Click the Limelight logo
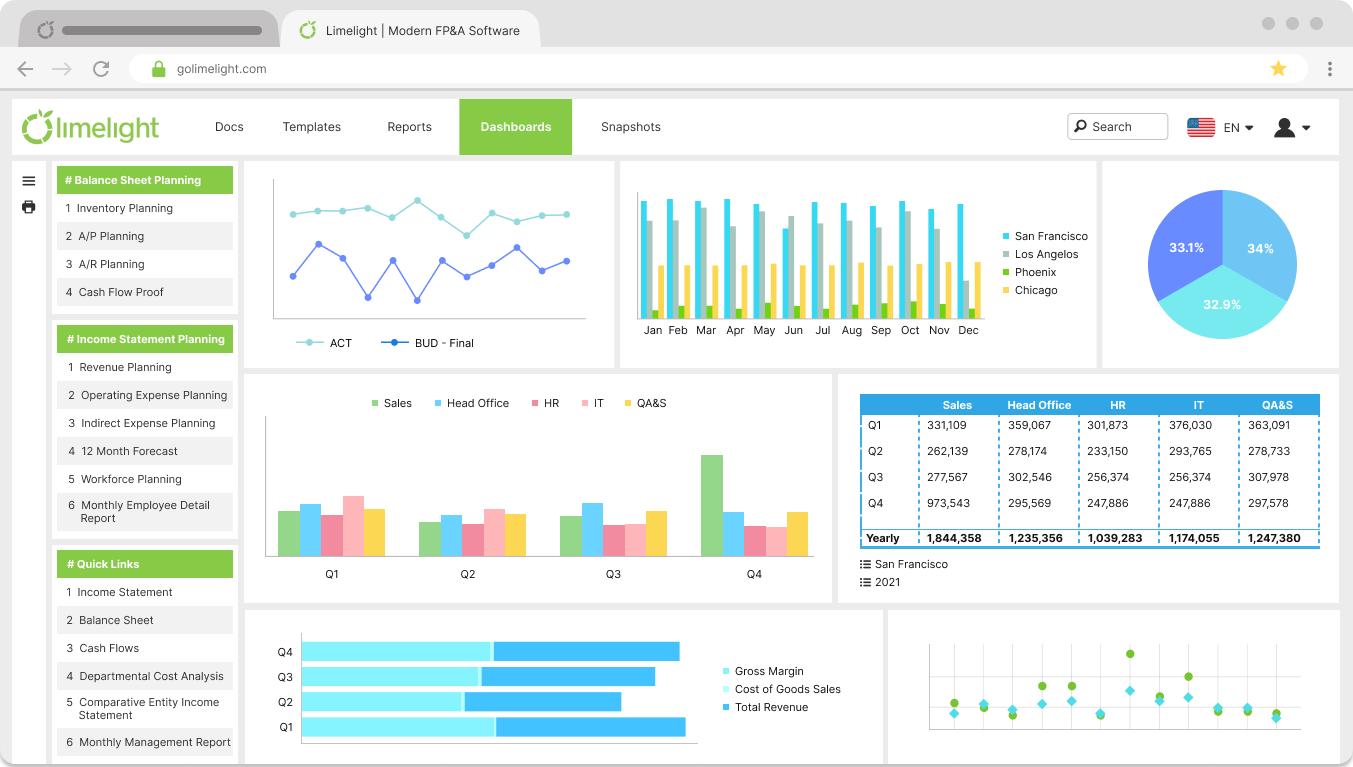Image resolution: width=1353 pixels, height=767 pixels. pos(89,126)
